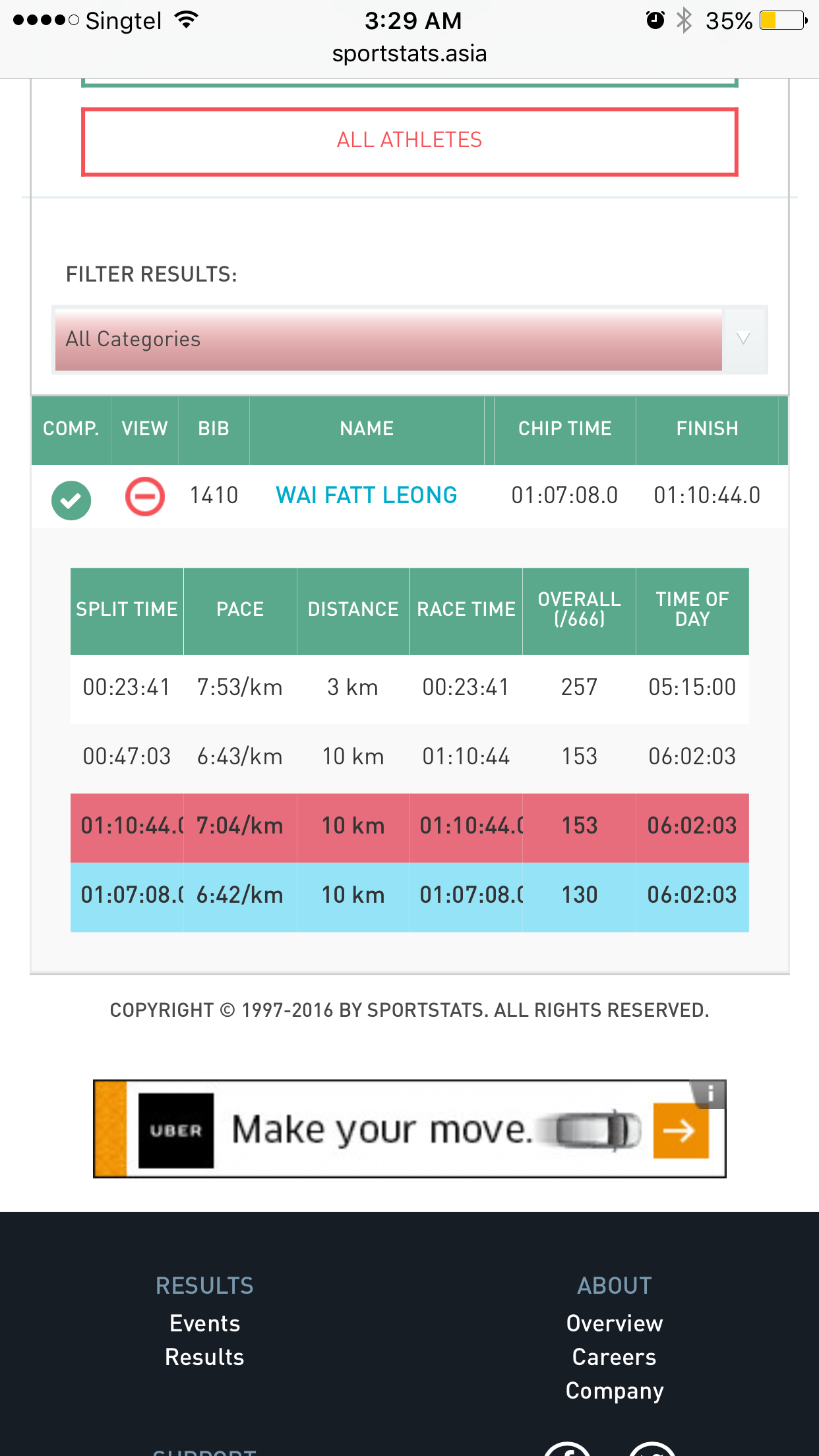Screen dimensions: 819x1456
Task: Sort by CHIP TIME column header
Action: (564, 429)
